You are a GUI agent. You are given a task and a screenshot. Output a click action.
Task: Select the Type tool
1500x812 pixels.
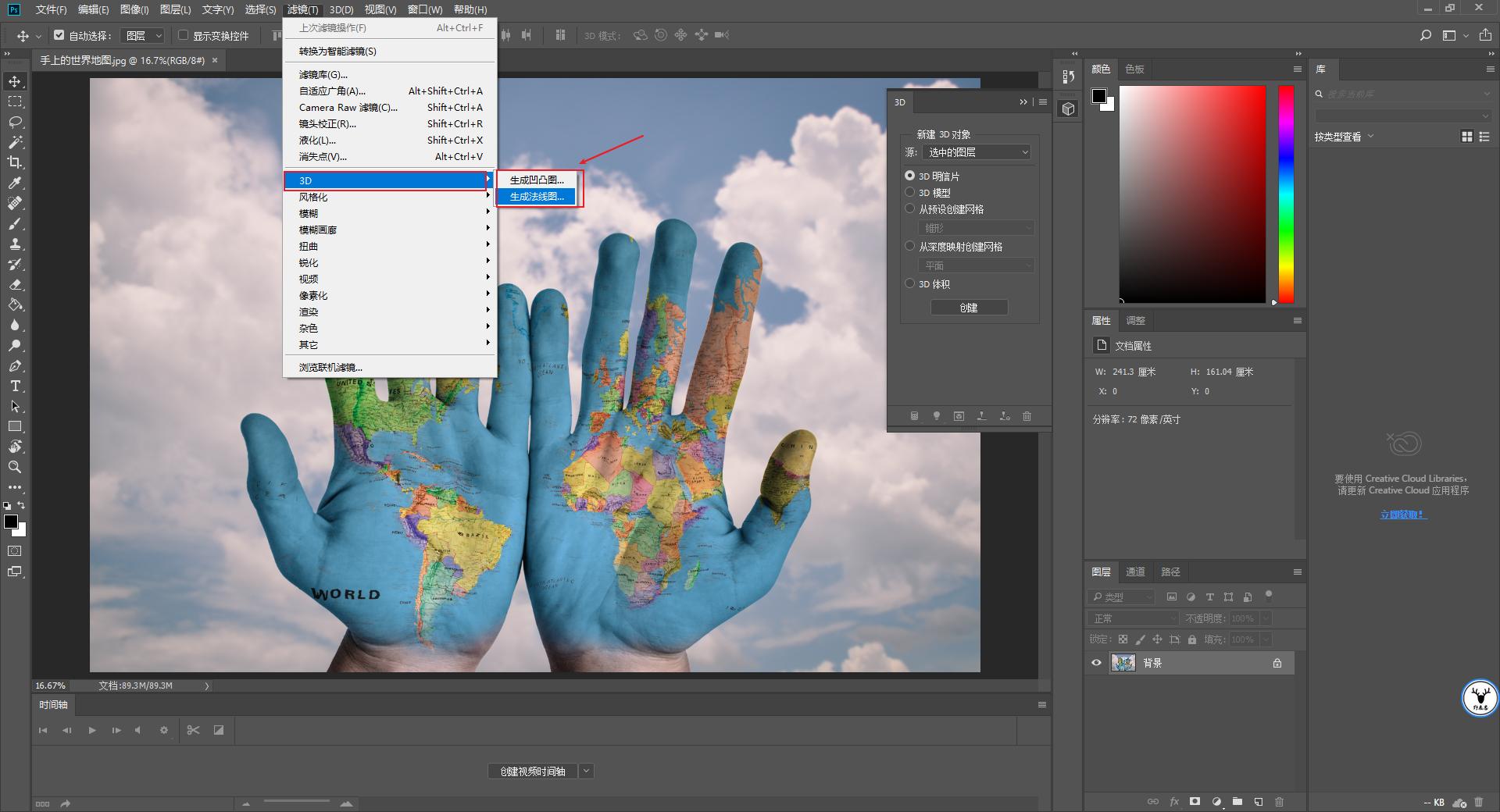[x=14, y=386]
